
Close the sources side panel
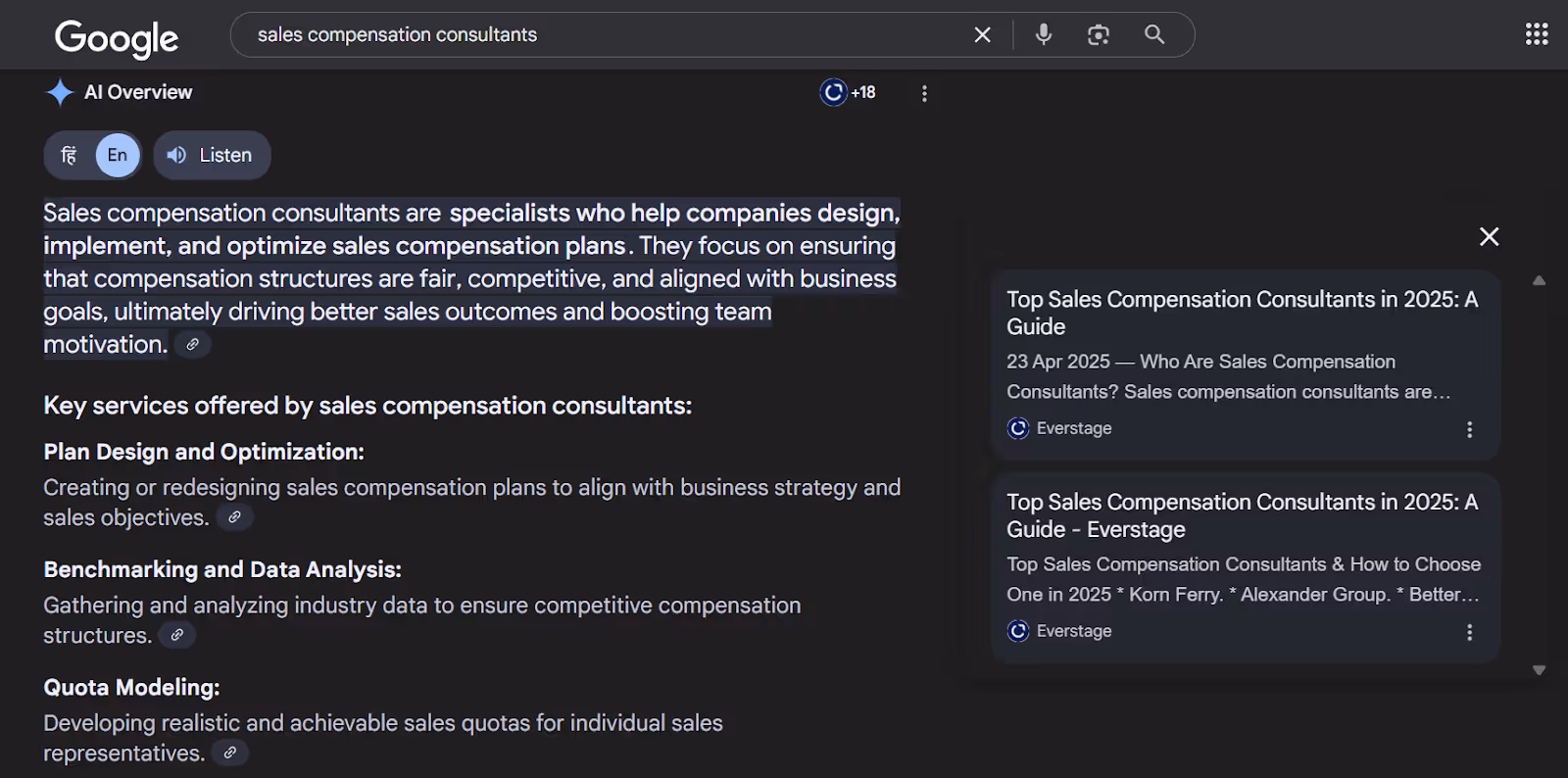[1489, 236]
